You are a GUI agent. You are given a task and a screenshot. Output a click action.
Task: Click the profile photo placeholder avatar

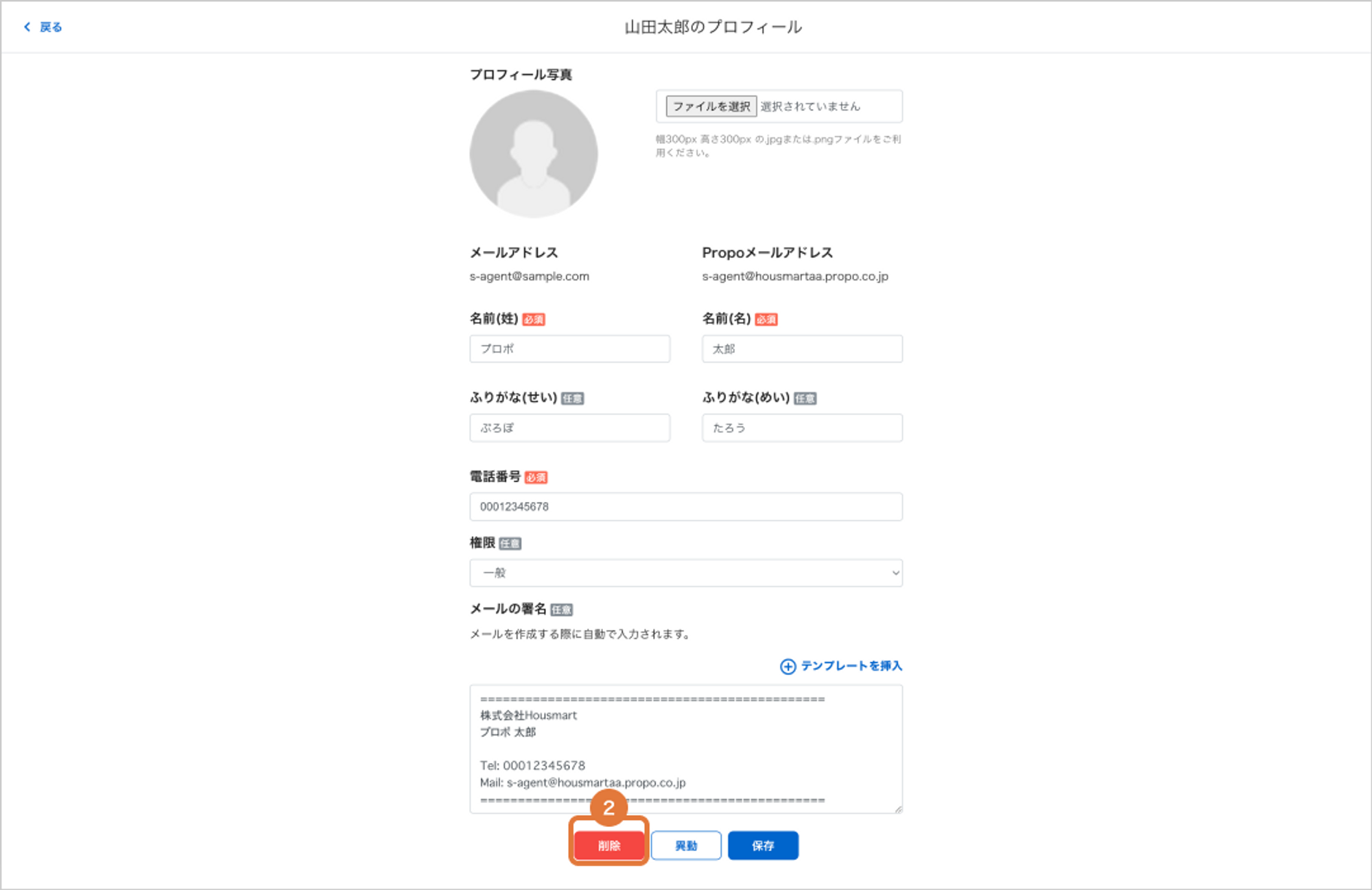point(534,154)
